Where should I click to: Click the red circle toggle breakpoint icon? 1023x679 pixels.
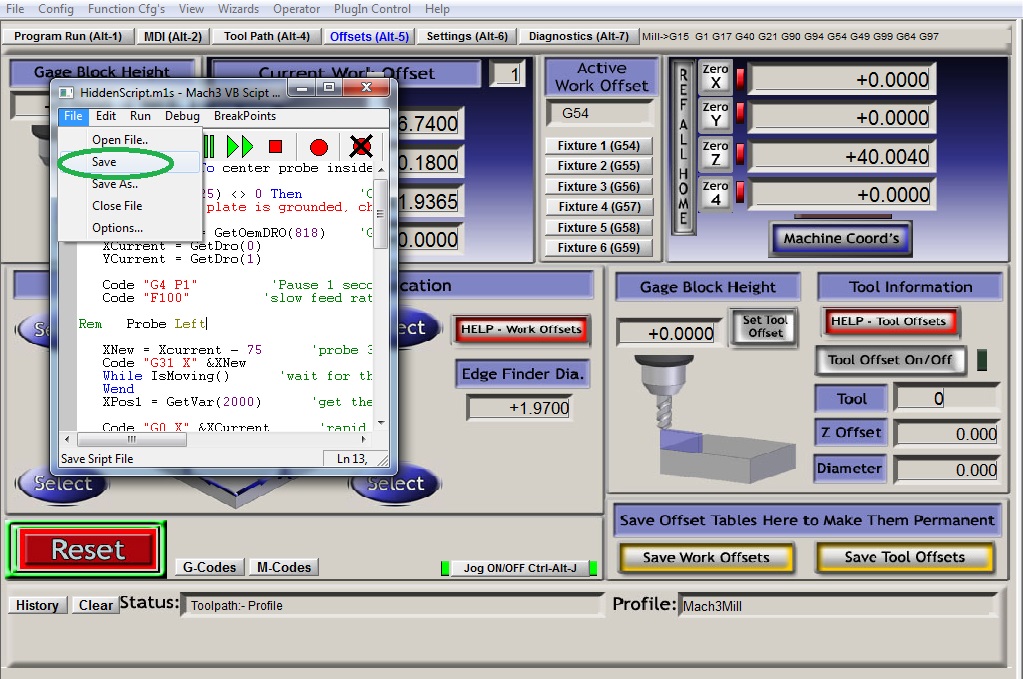pos(318,147)
